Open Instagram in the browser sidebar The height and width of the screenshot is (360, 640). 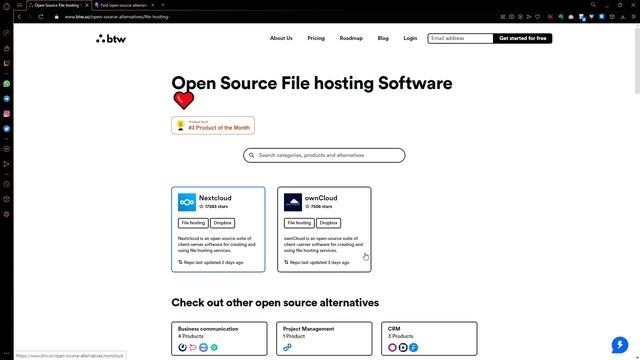point(7,114)
